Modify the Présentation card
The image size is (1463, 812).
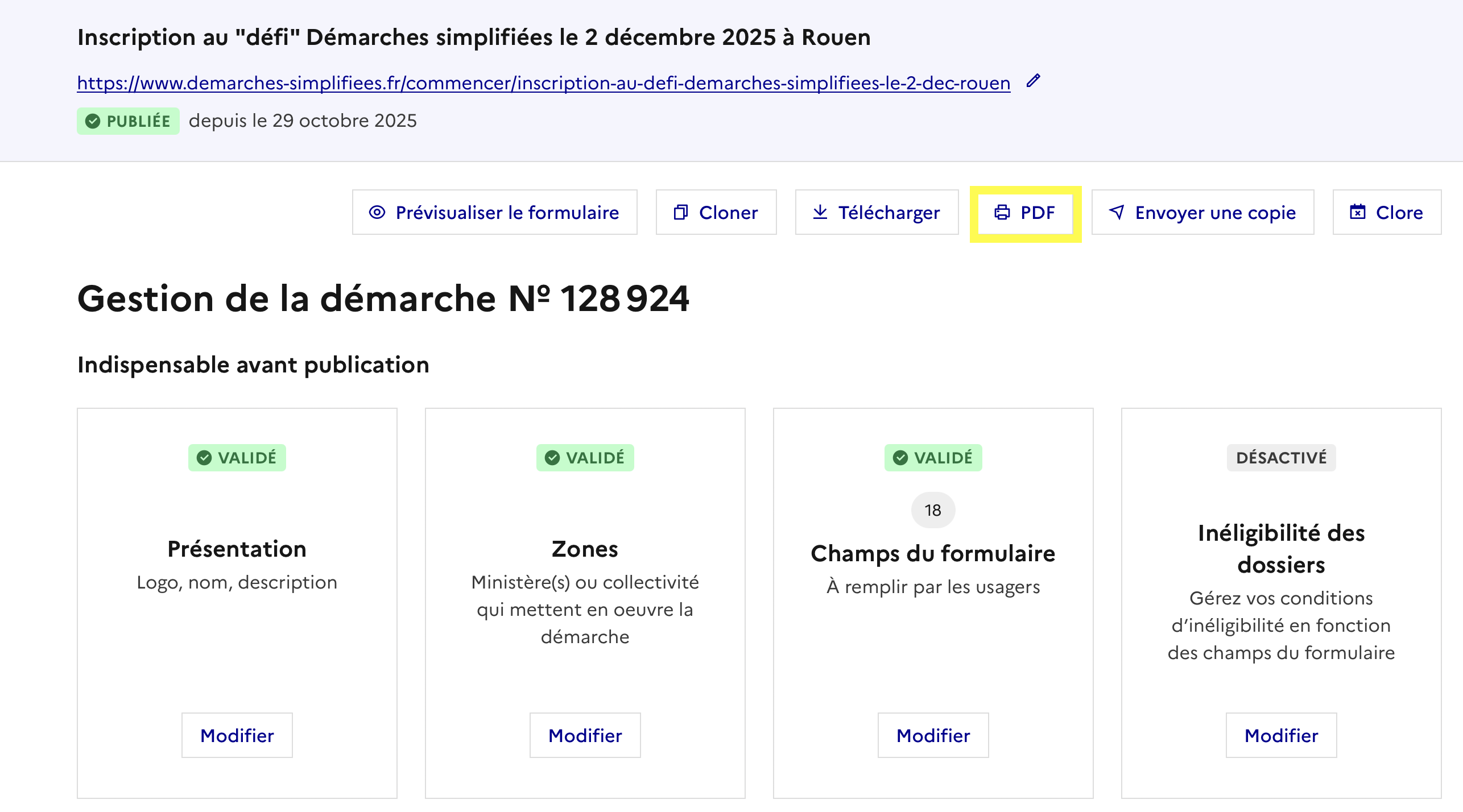tap(237, 735)
